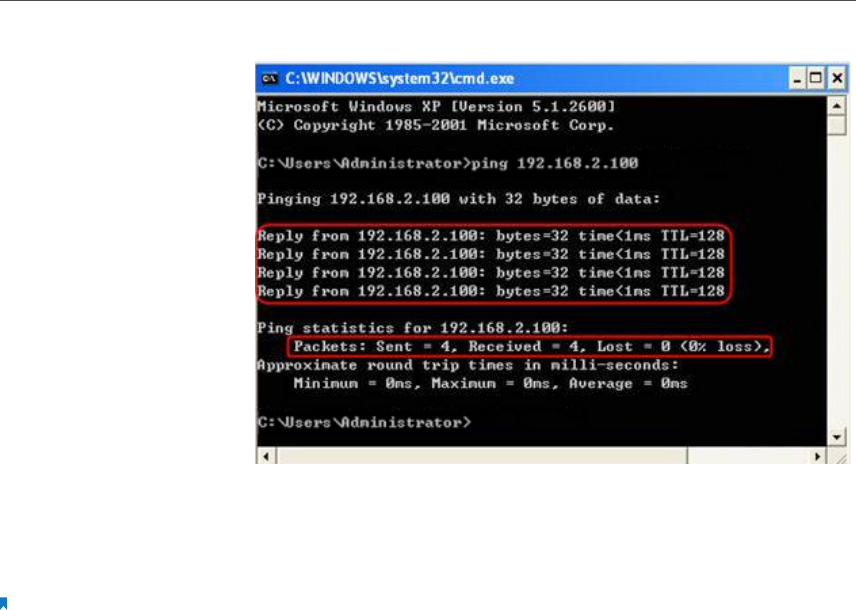
Task: Click the C:\Users\Administrator> prompt at bottom
Action: 364,422
